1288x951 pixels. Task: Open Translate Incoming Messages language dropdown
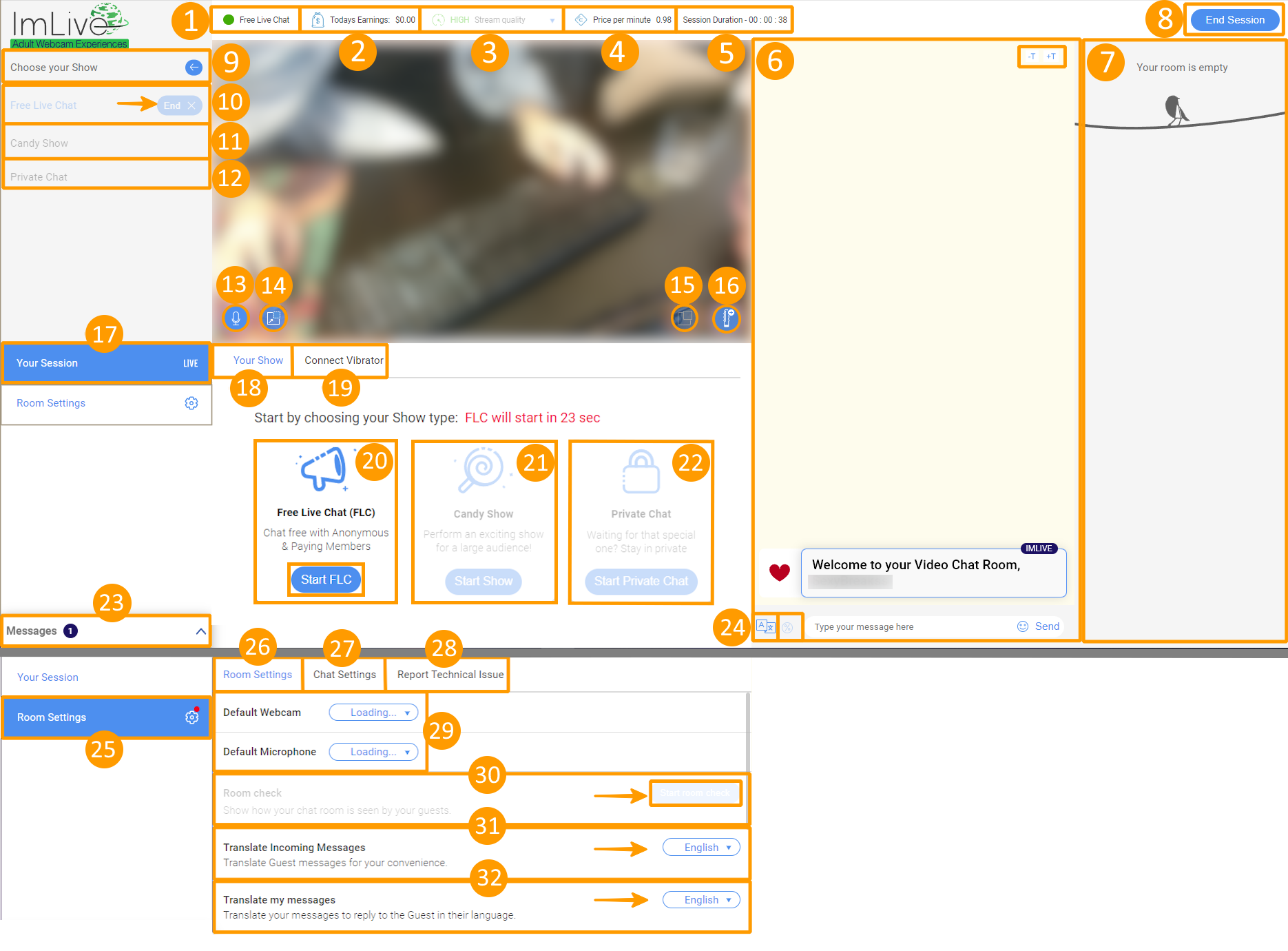coord(701,848)
